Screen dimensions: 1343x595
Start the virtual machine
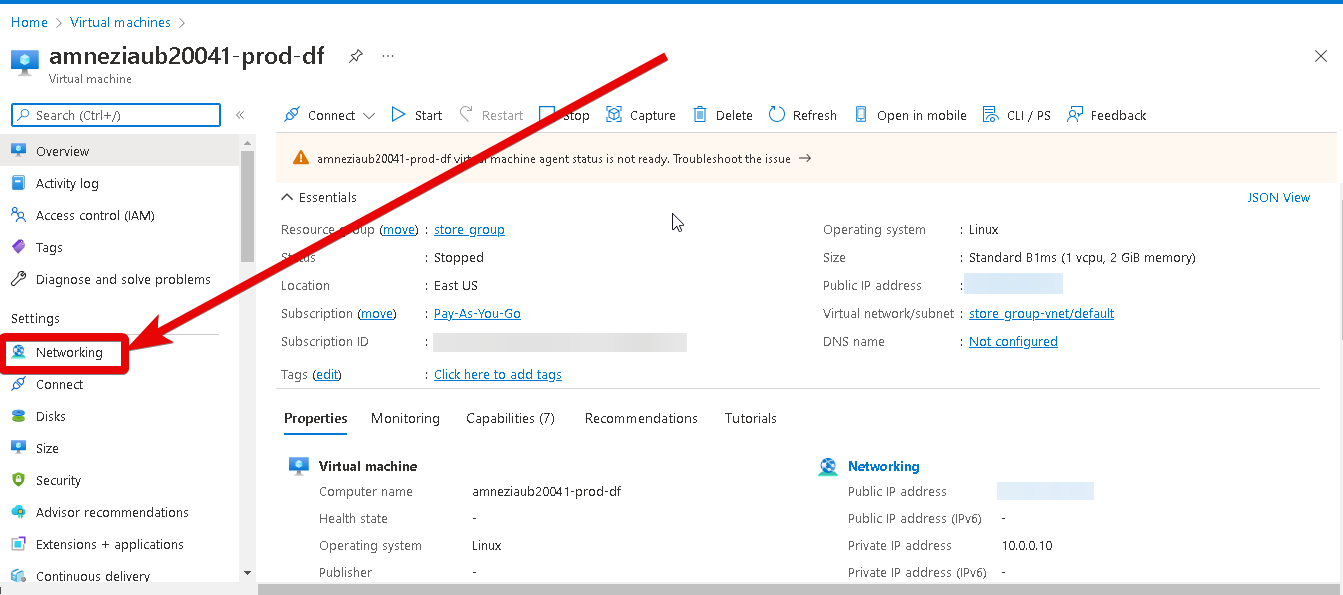416,115
